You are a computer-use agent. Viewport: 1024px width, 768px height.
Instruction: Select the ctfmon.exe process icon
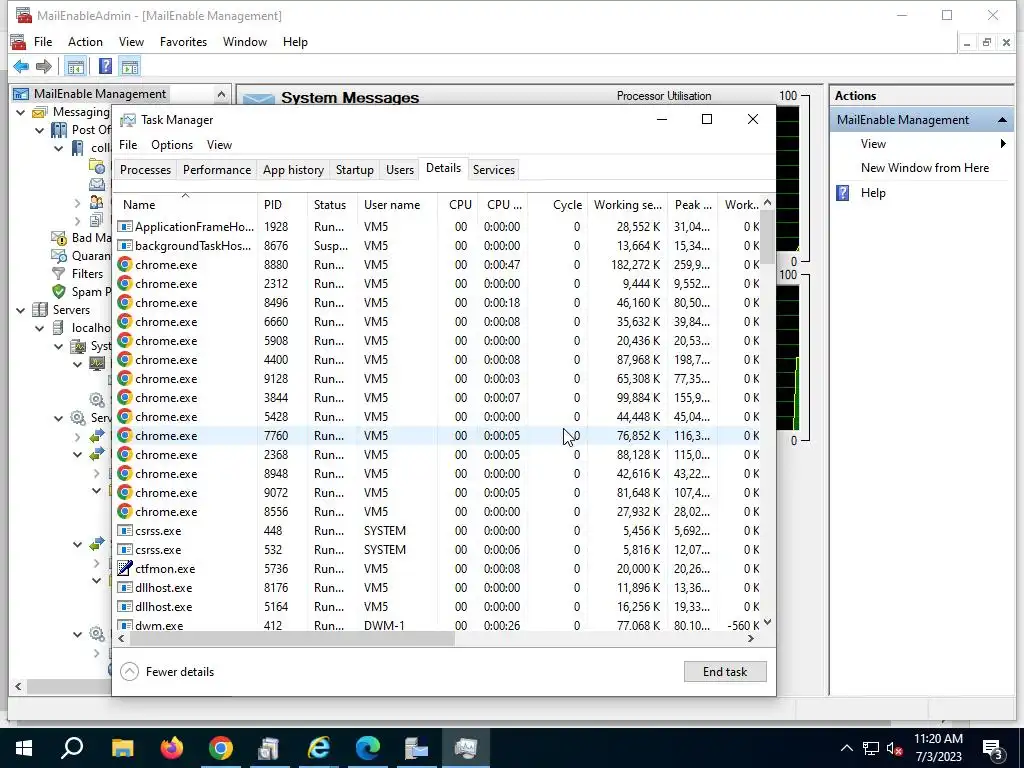125,568
